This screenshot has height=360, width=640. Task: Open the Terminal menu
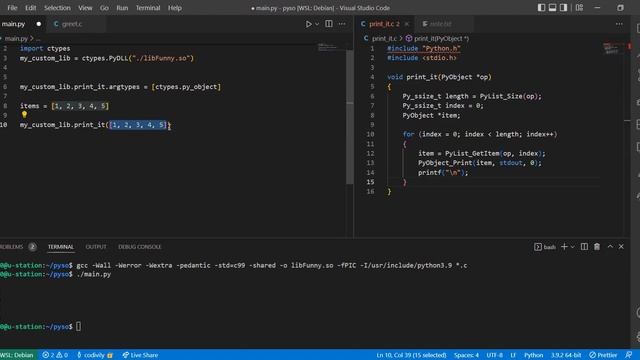pyautogui.click(x=148, y=8)
